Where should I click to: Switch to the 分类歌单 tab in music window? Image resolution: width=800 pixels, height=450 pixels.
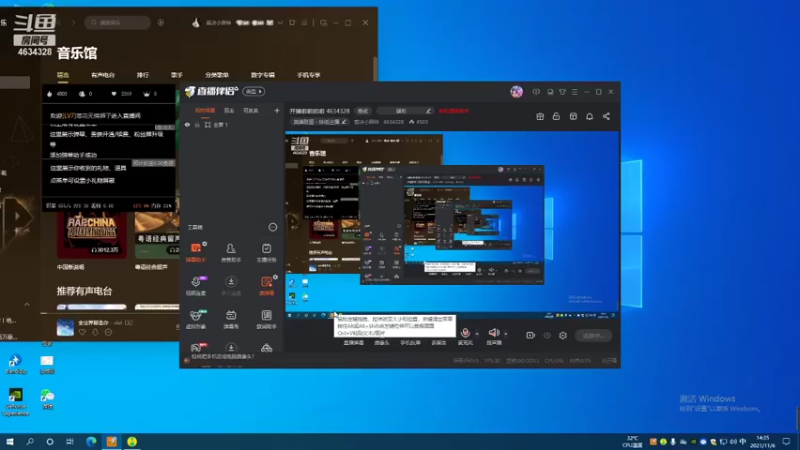coord(217,75)
